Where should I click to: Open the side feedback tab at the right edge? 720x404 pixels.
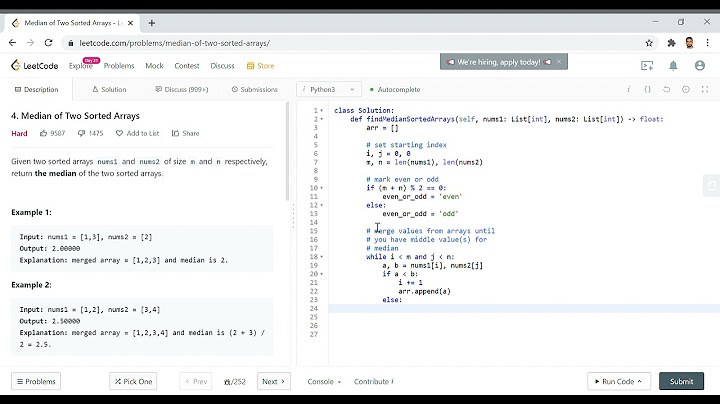click(711, 185)
